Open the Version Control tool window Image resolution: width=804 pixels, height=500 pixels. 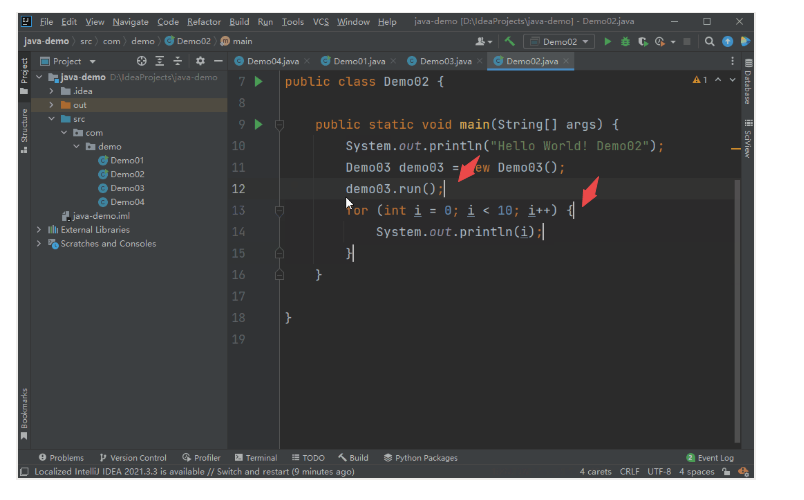[133, 457]
